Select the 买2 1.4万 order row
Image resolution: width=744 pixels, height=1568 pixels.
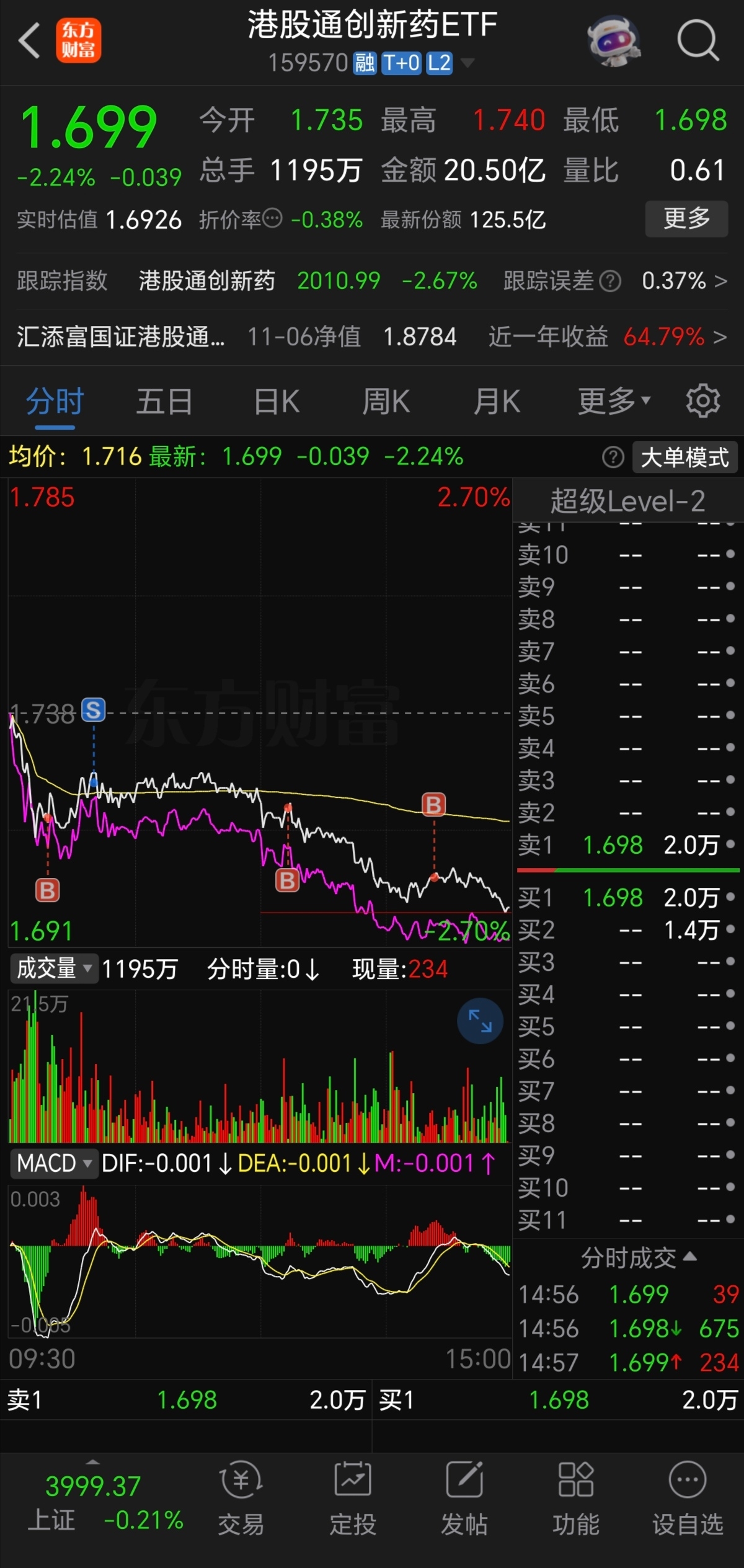(627, 929)
